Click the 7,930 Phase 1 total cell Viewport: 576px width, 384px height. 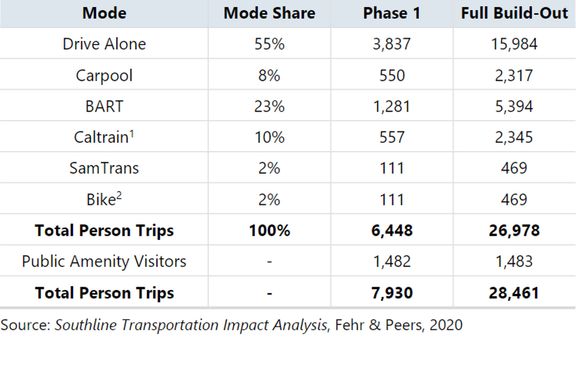pos(392,293)
